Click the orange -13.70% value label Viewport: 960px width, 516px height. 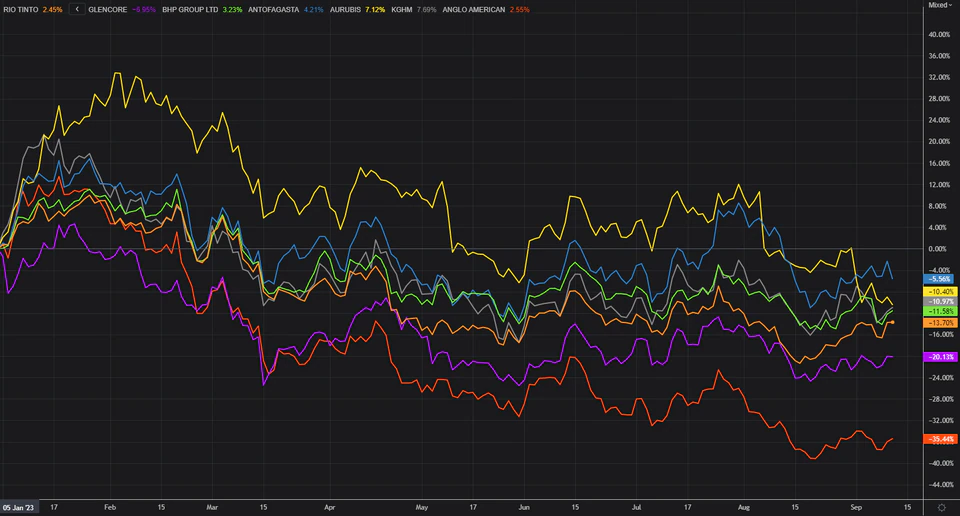pos(942,323)
